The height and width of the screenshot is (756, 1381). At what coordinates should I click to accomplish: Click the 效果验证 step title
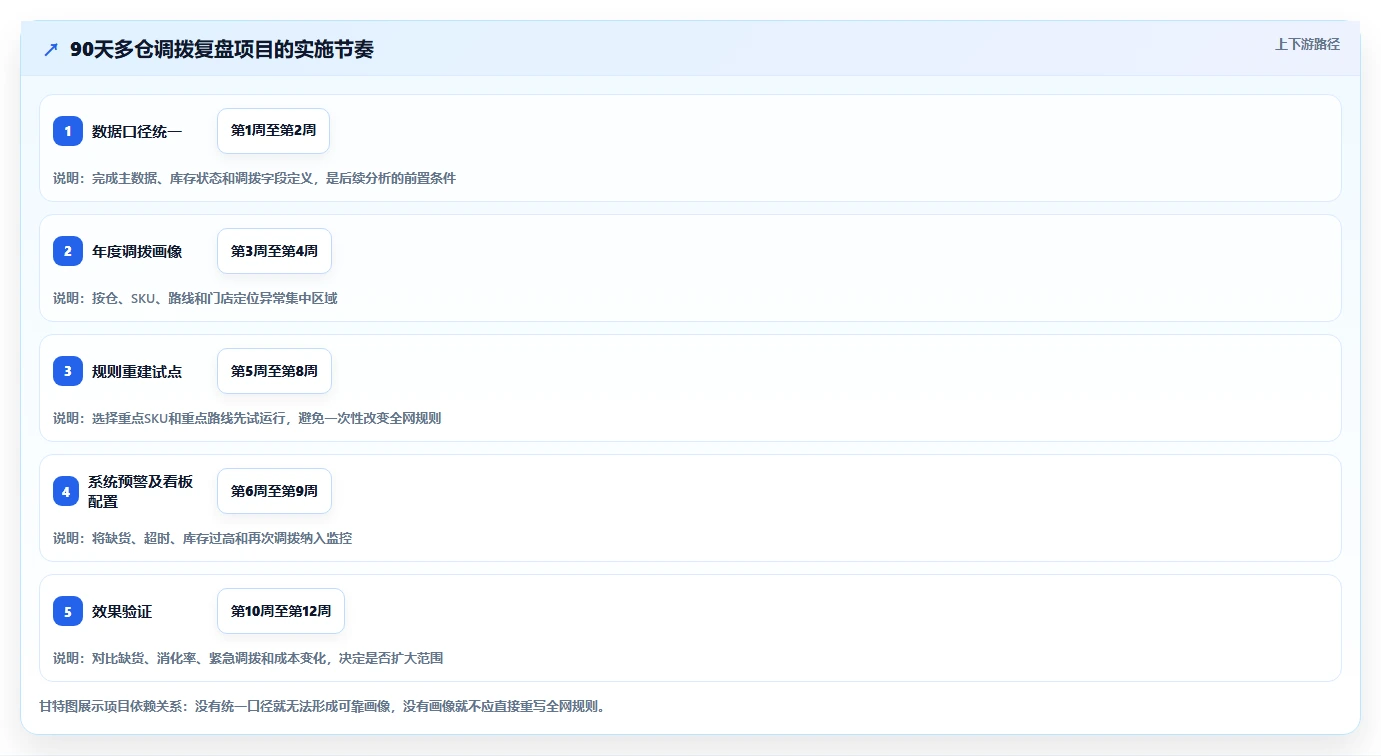122,611
